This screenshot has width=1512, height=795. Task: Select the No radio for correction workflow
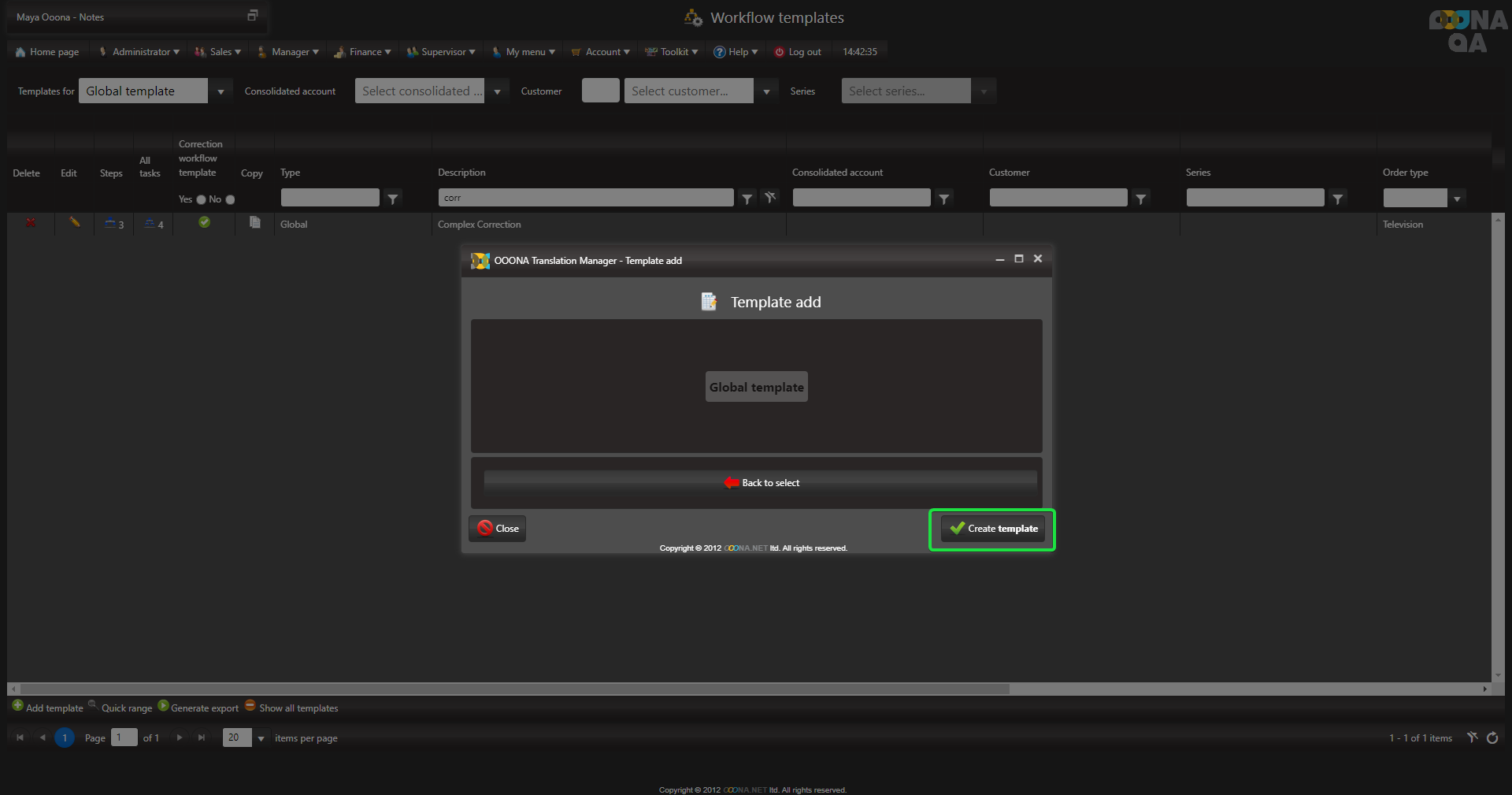[x=230, y=199]
